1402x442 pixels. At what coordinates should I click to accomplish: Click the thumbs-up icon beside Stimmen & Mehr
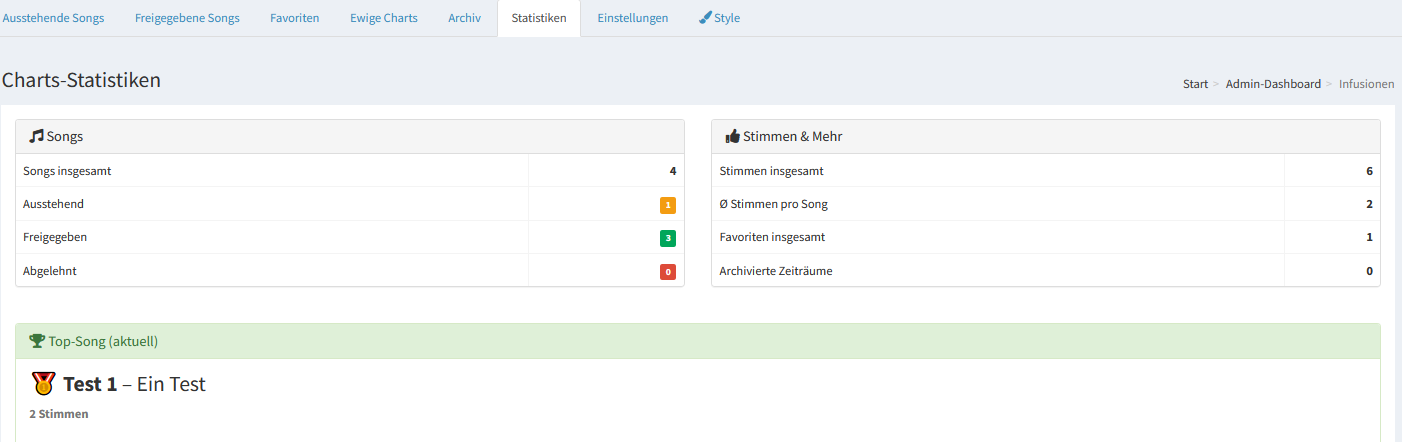(733, 136)
